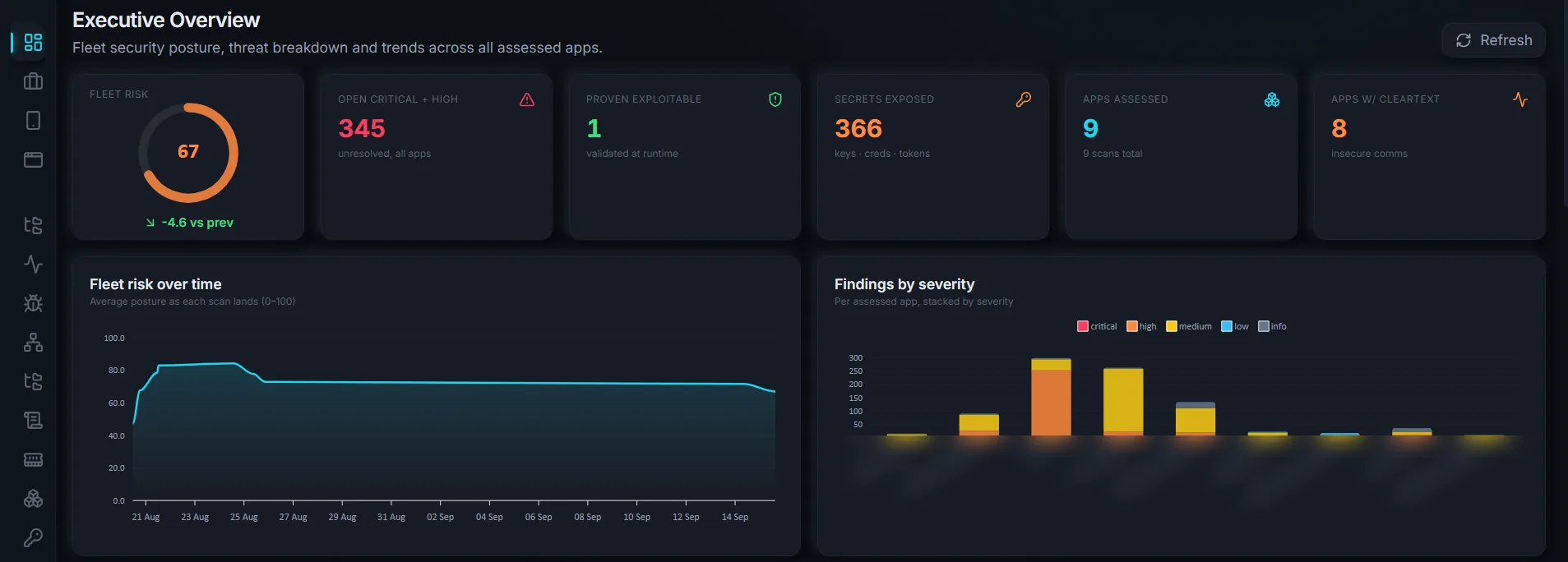The width and height of the screenshot is (1568, 562).
Task: Click the Proven Exploitable value 1
Action: pos(594,128)
